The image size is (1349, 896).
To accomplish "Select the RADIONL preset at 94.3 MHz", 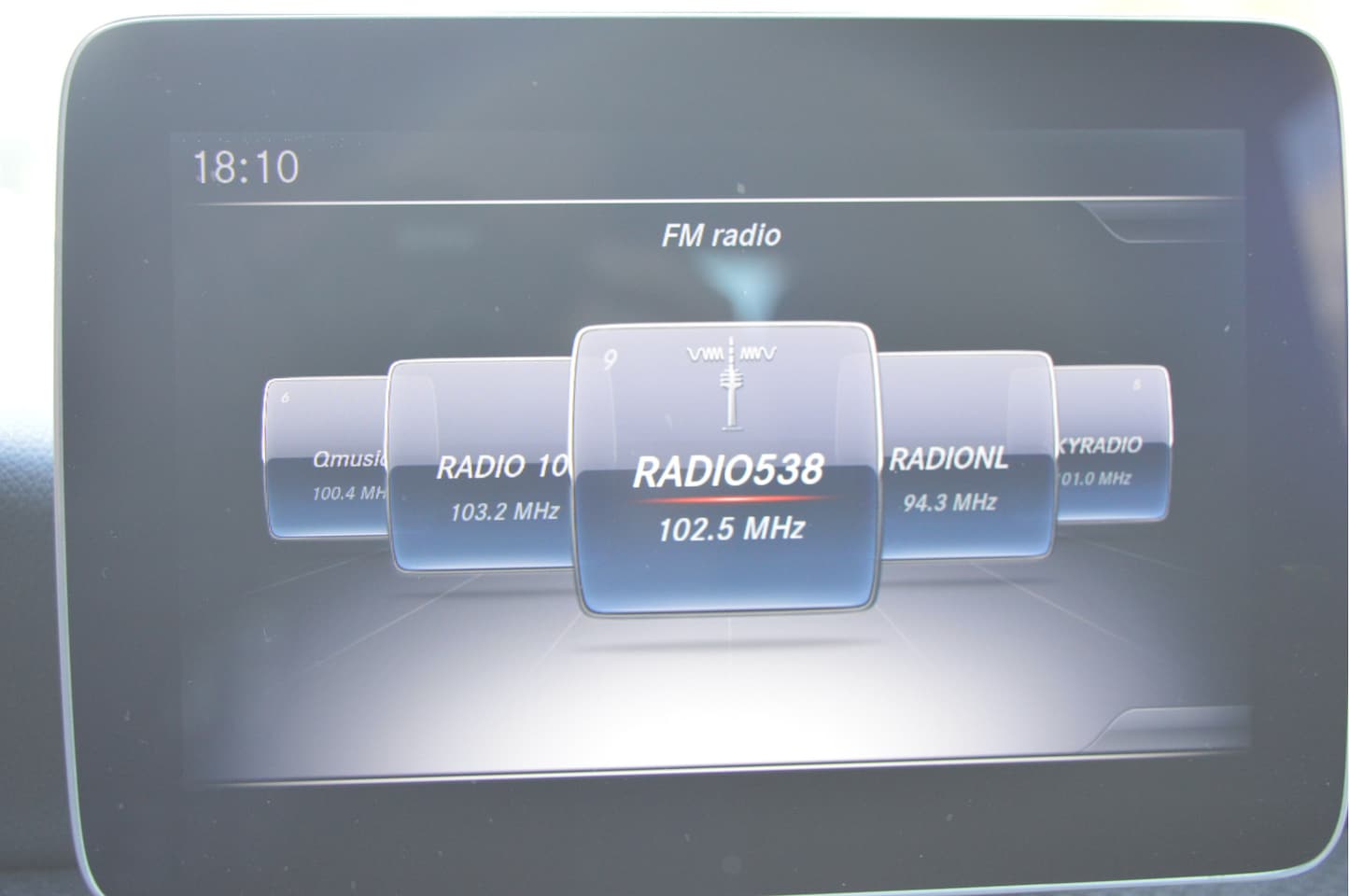I will pos(966,455).
